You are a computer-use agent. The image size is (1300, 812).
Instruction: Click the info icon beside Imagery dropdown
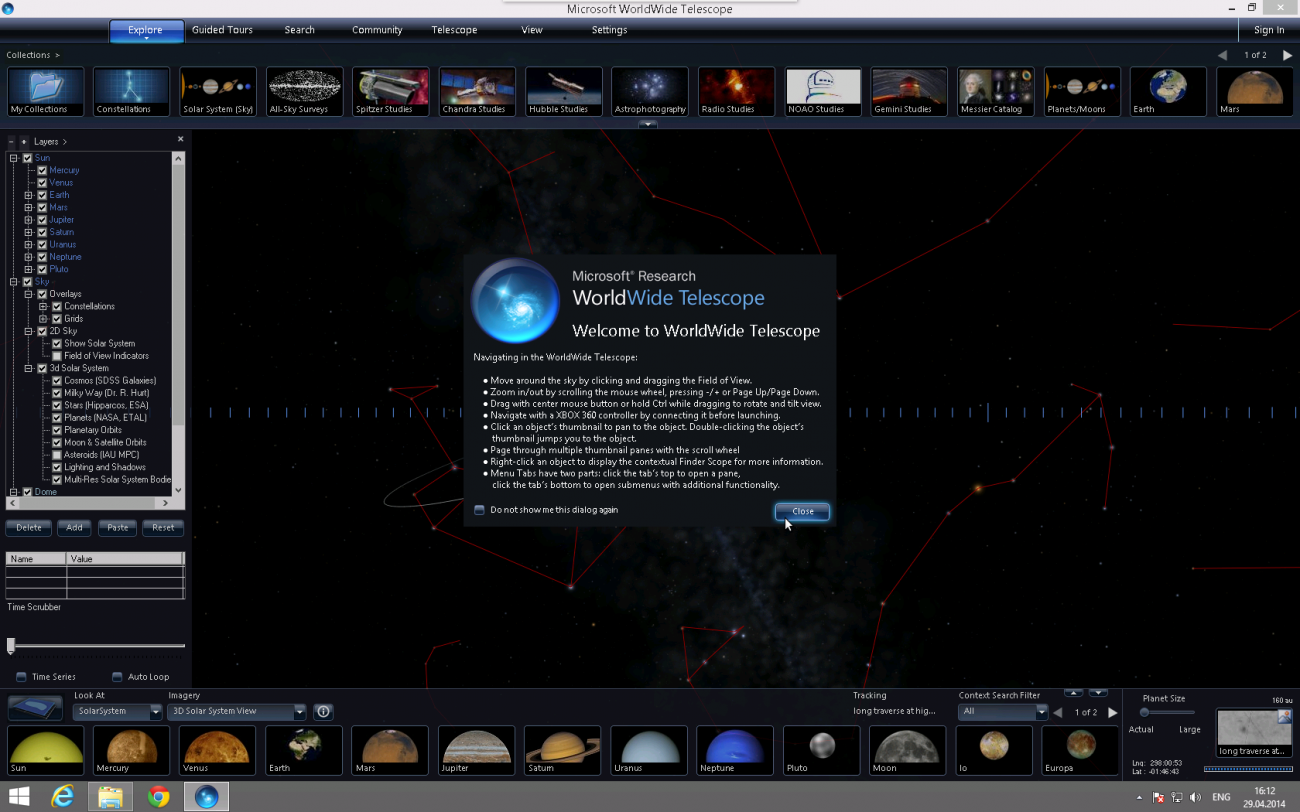click(x=323, y=712)
